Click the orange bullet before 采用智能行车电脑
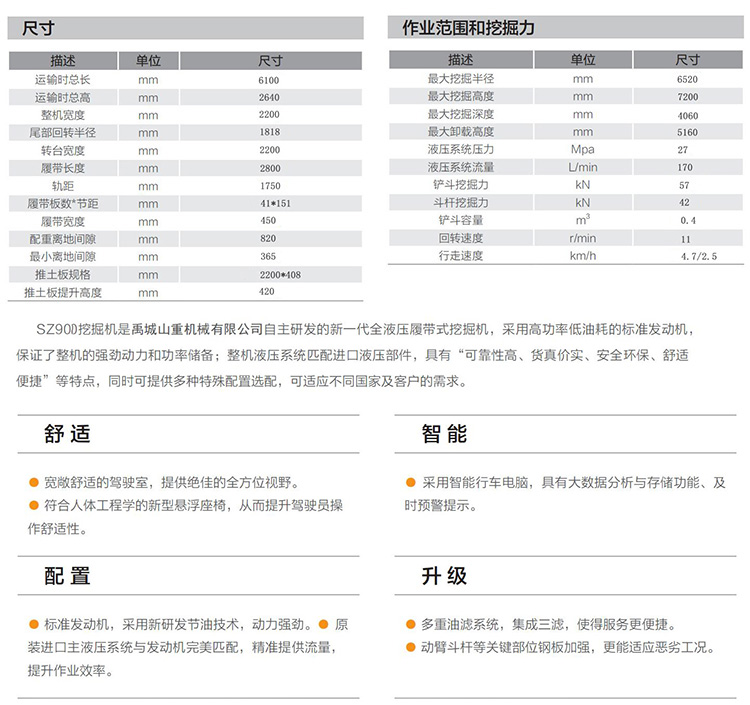 click(x=410, y=482)
